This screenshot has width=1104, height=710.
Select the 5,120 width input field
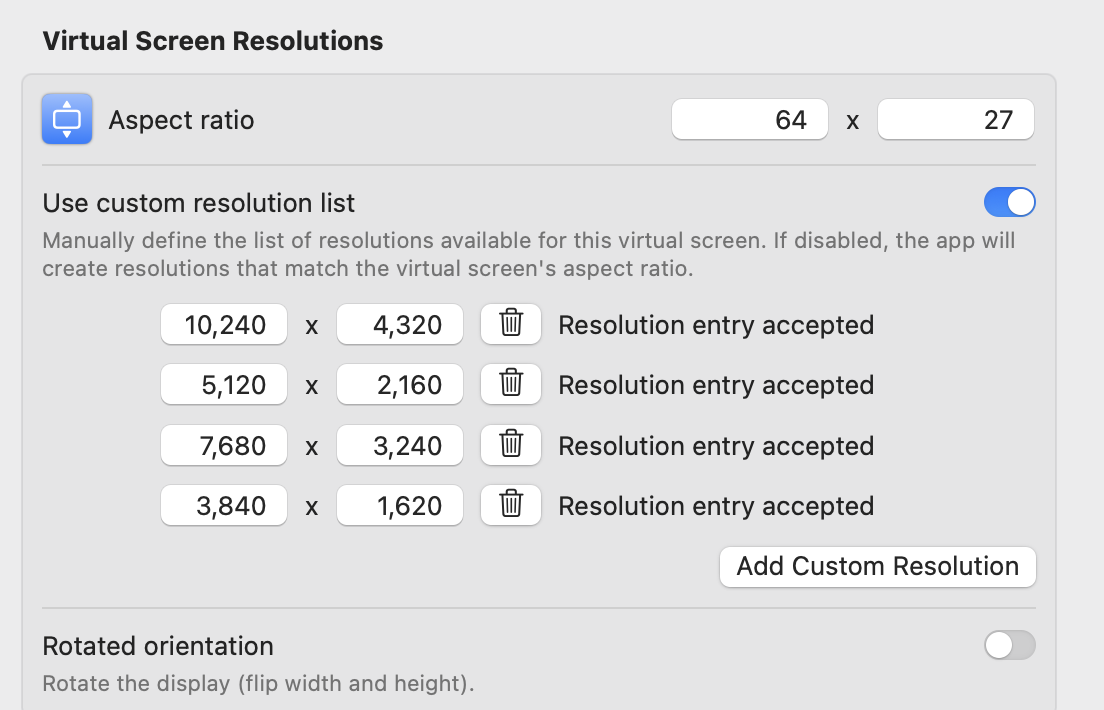pyautogui.click(x=224, y=385)
